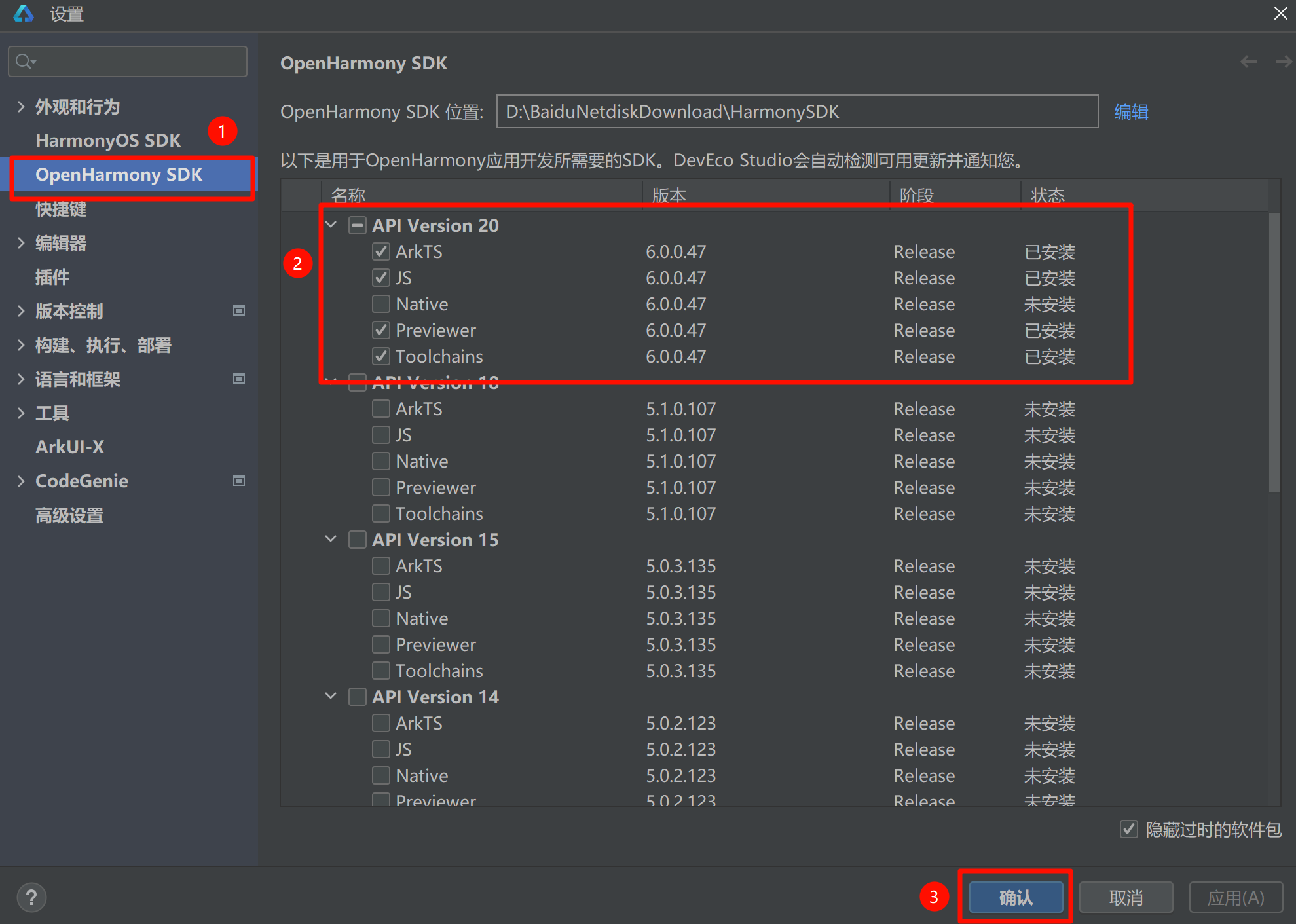Collapse the API Version 15 group
The height and width of the screenshot is (924, 1296).
pyautogui.click(x=331, y=540)
